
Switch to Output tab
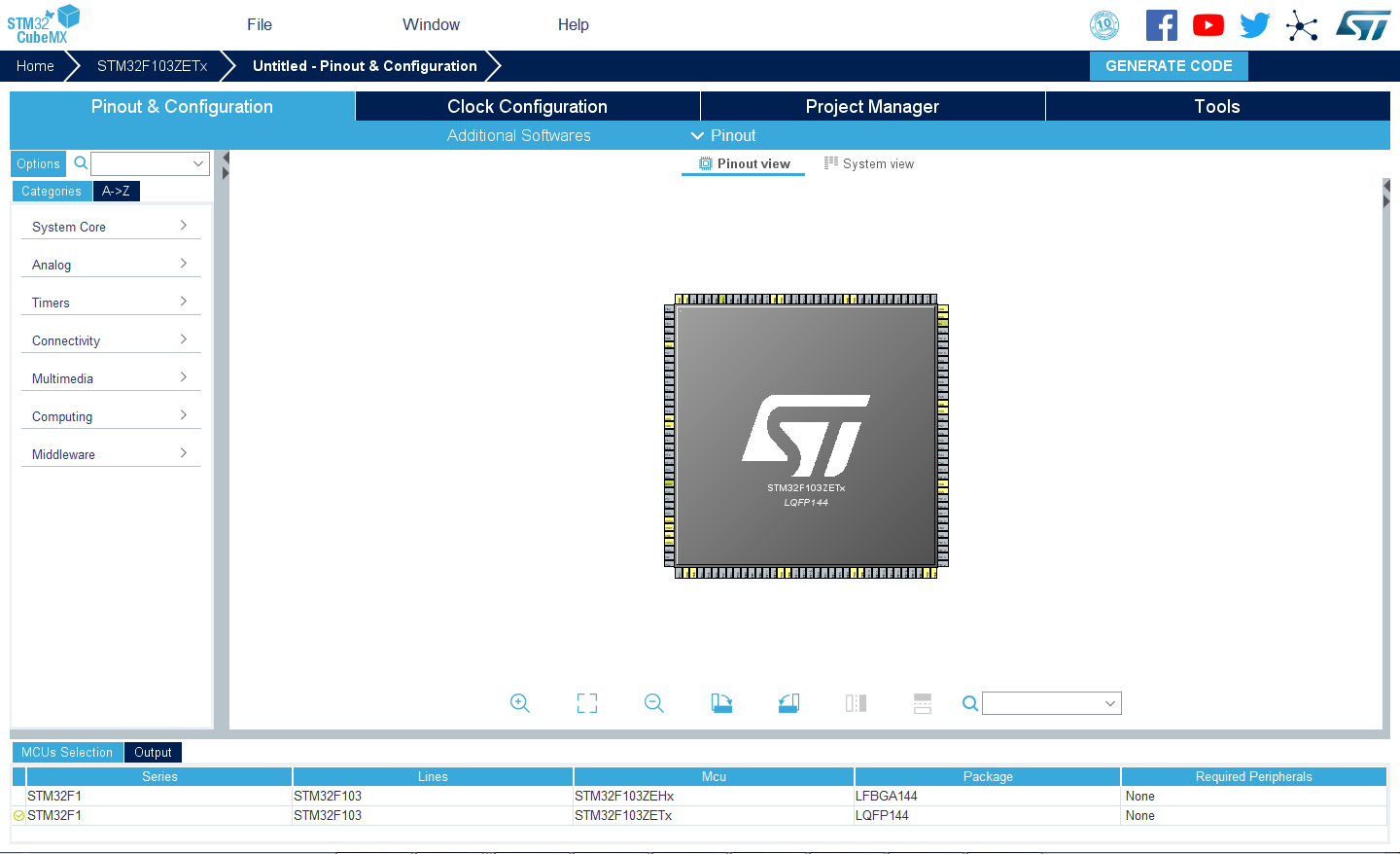coord(153,752)
